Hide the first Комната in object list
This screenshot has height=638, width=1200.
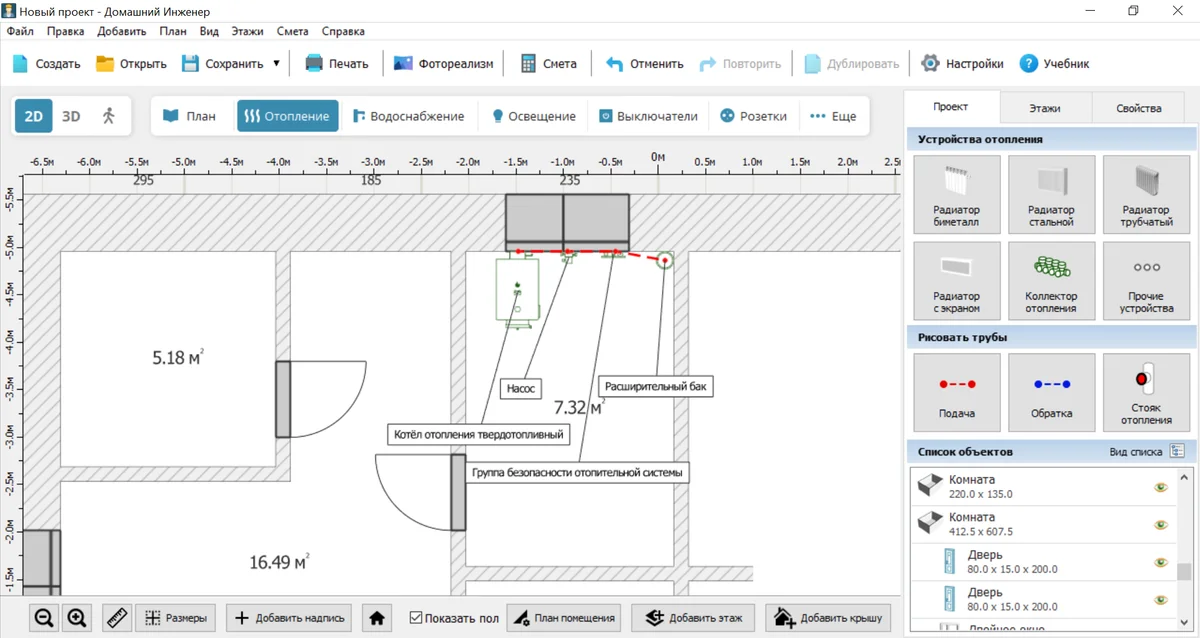(x=1161, y=487)
